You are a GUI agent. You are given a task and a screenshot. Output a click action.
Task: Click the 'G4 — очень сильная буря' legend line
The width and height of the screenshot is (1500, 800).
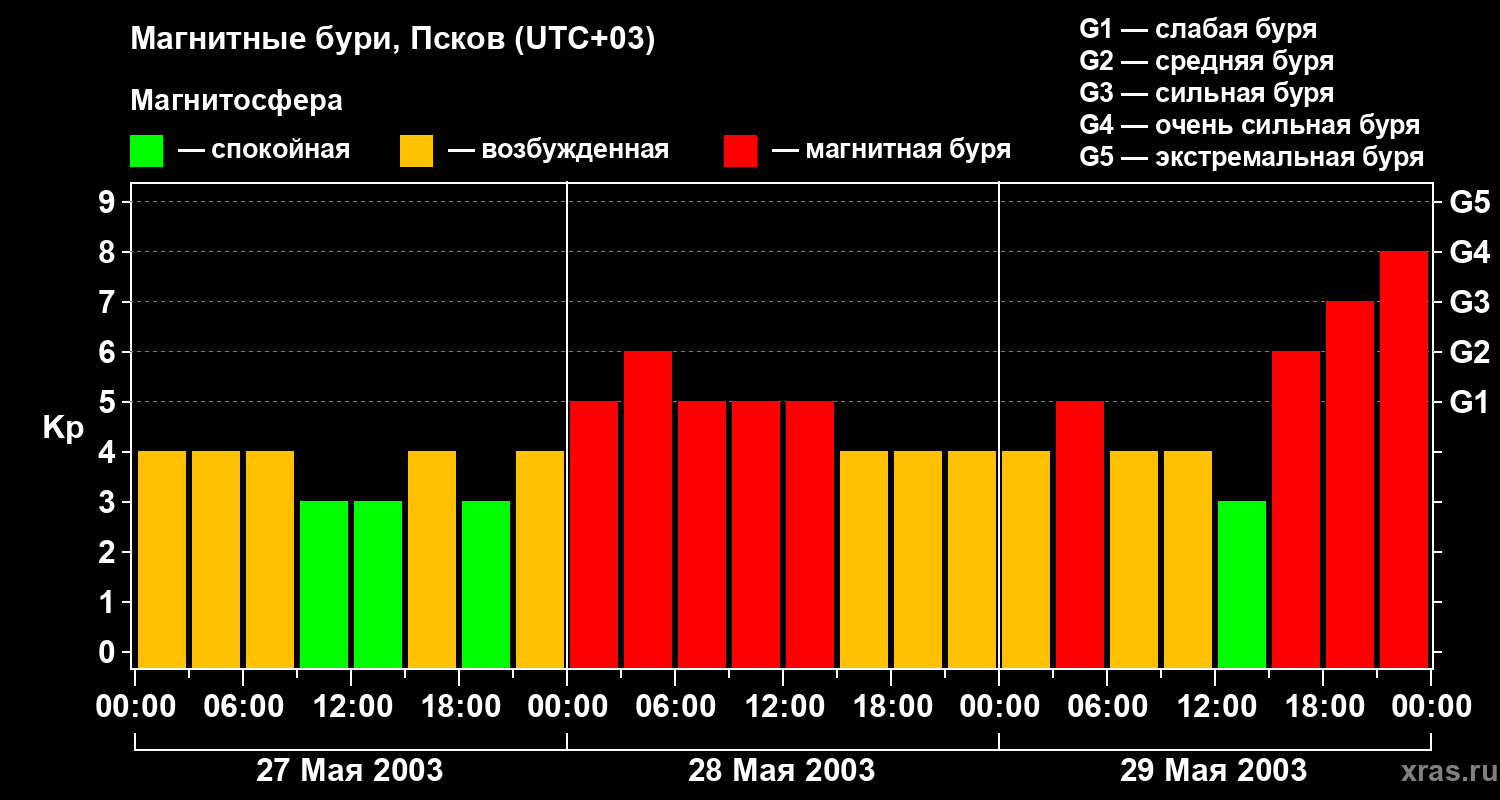[1249, 125]
